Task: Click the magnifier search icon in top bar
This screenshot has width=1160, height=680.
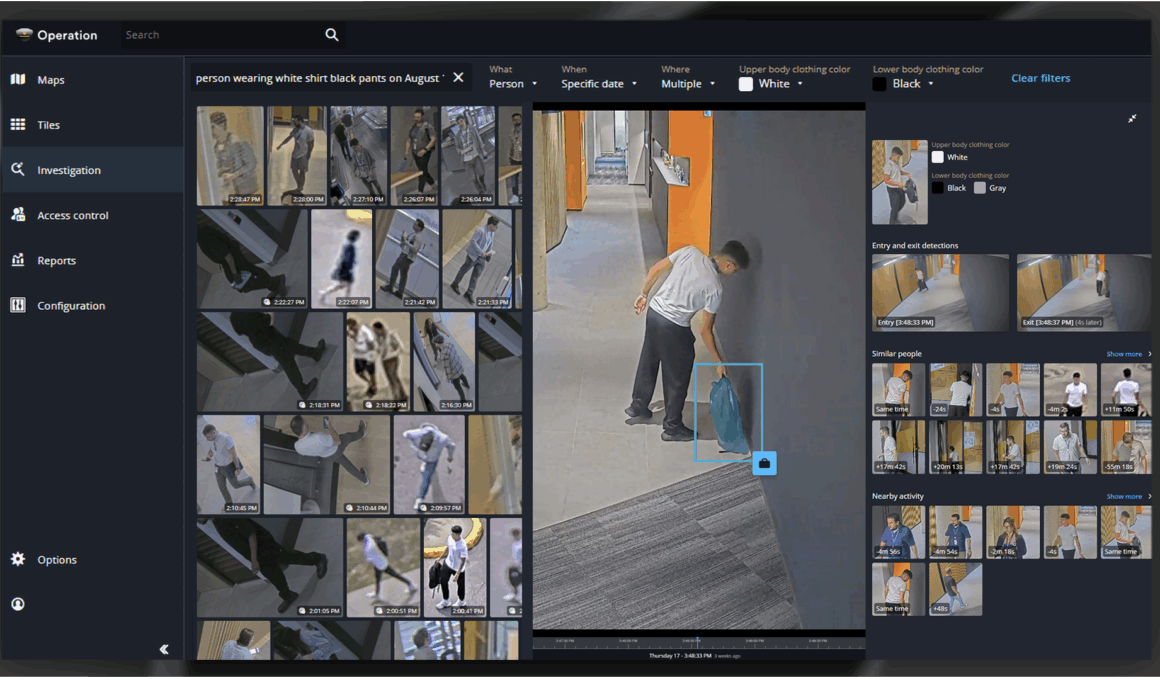Action: 331,35
